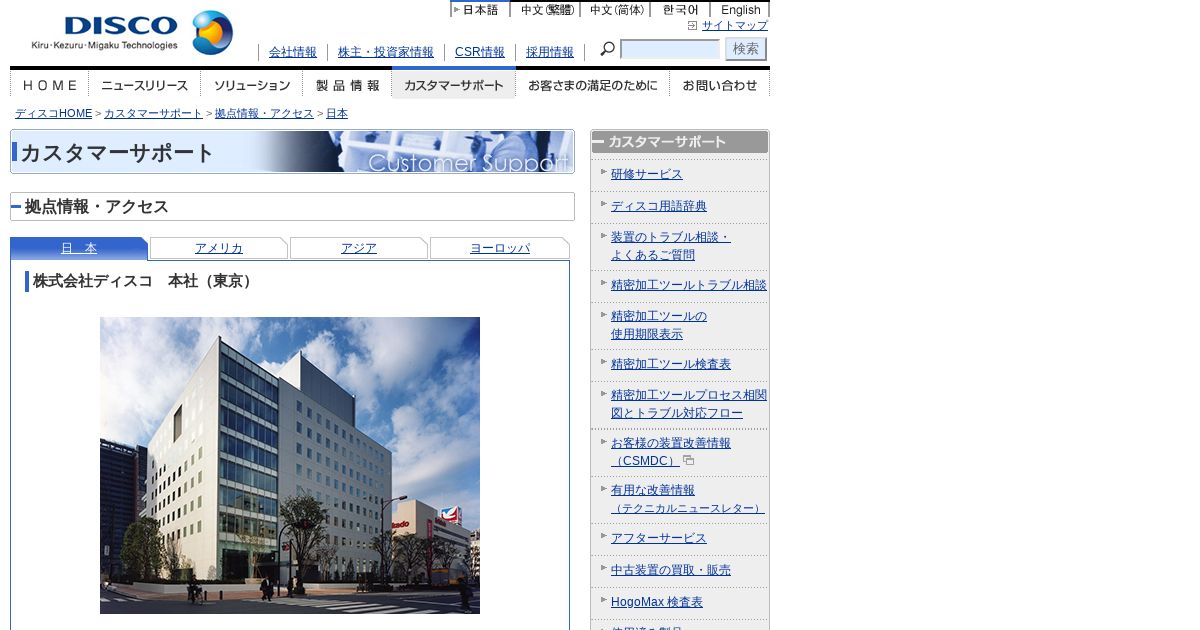
Task: Focus the site search input field
Action: coord(670,49)
